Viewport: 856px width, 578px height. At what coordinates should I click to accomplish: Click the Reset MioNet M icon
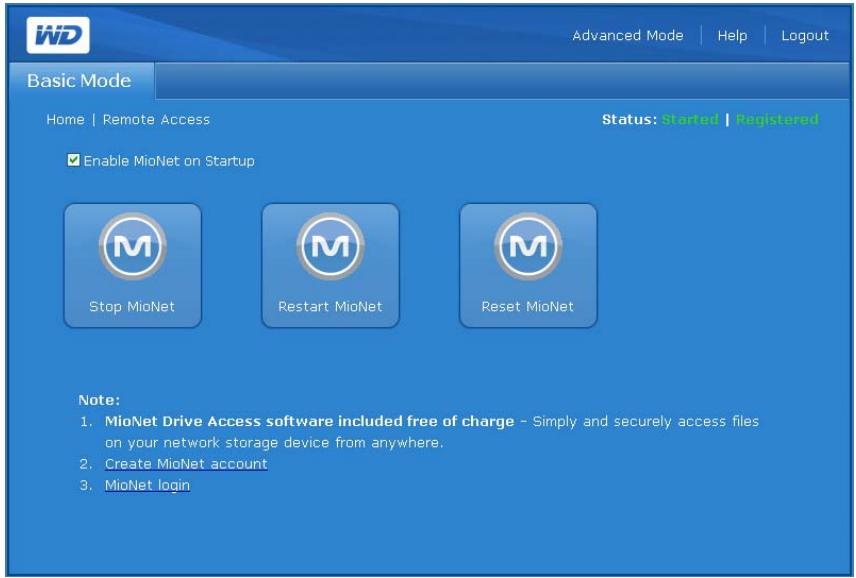point(528,246)
